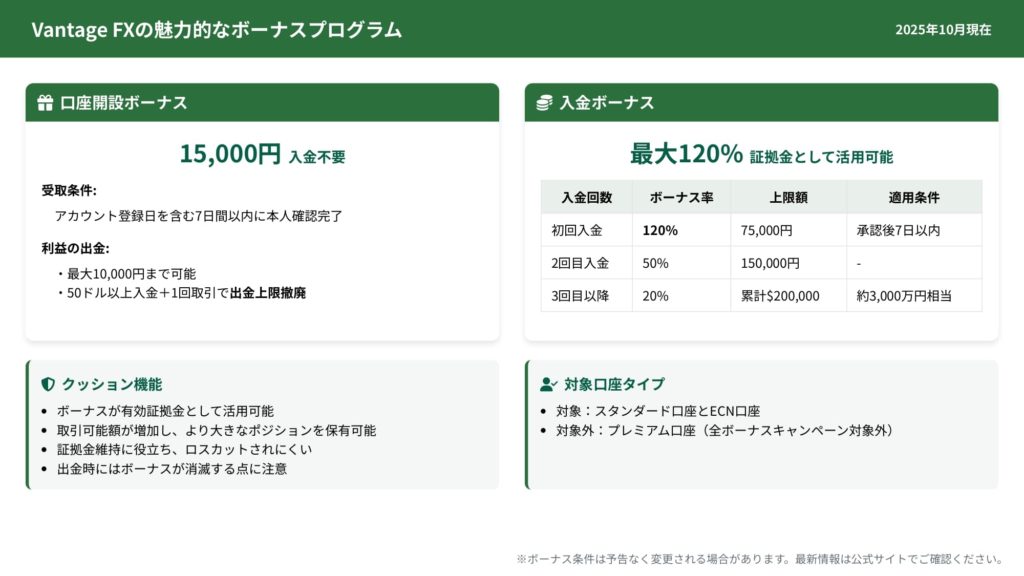Image resolution: width=1024 pixels, height=576 pixels.
Task: Select the 適用条件 table column header
Action: pos(914,197)
